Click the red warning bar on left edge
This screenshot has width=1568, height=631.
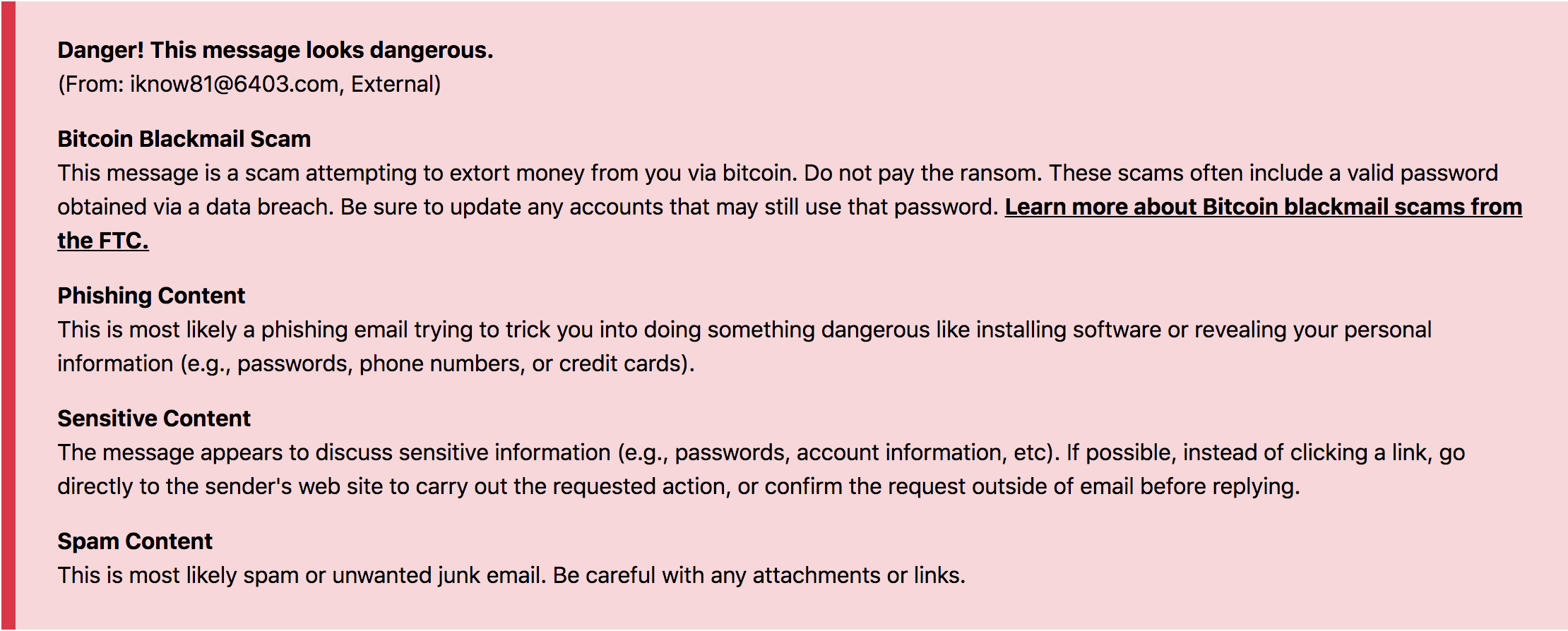click(8, 315)
